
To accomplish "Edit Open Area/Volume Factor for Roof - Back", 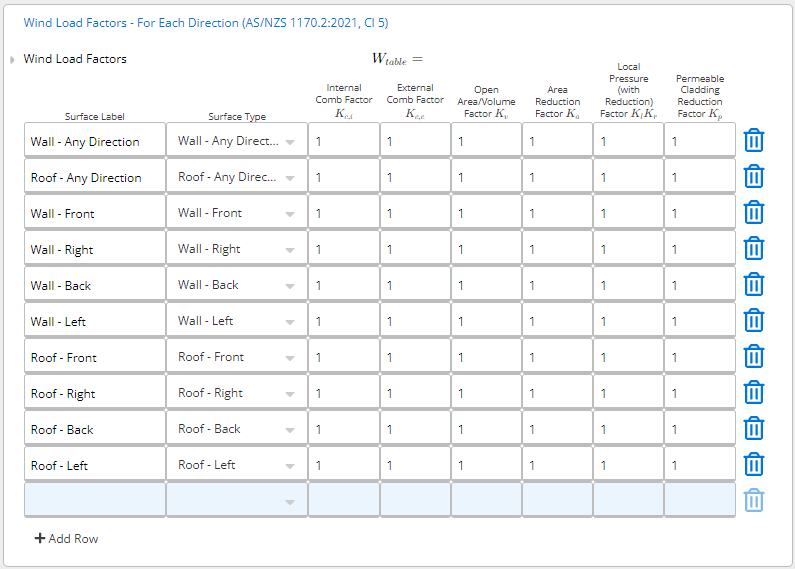I will tap(486, 428).
